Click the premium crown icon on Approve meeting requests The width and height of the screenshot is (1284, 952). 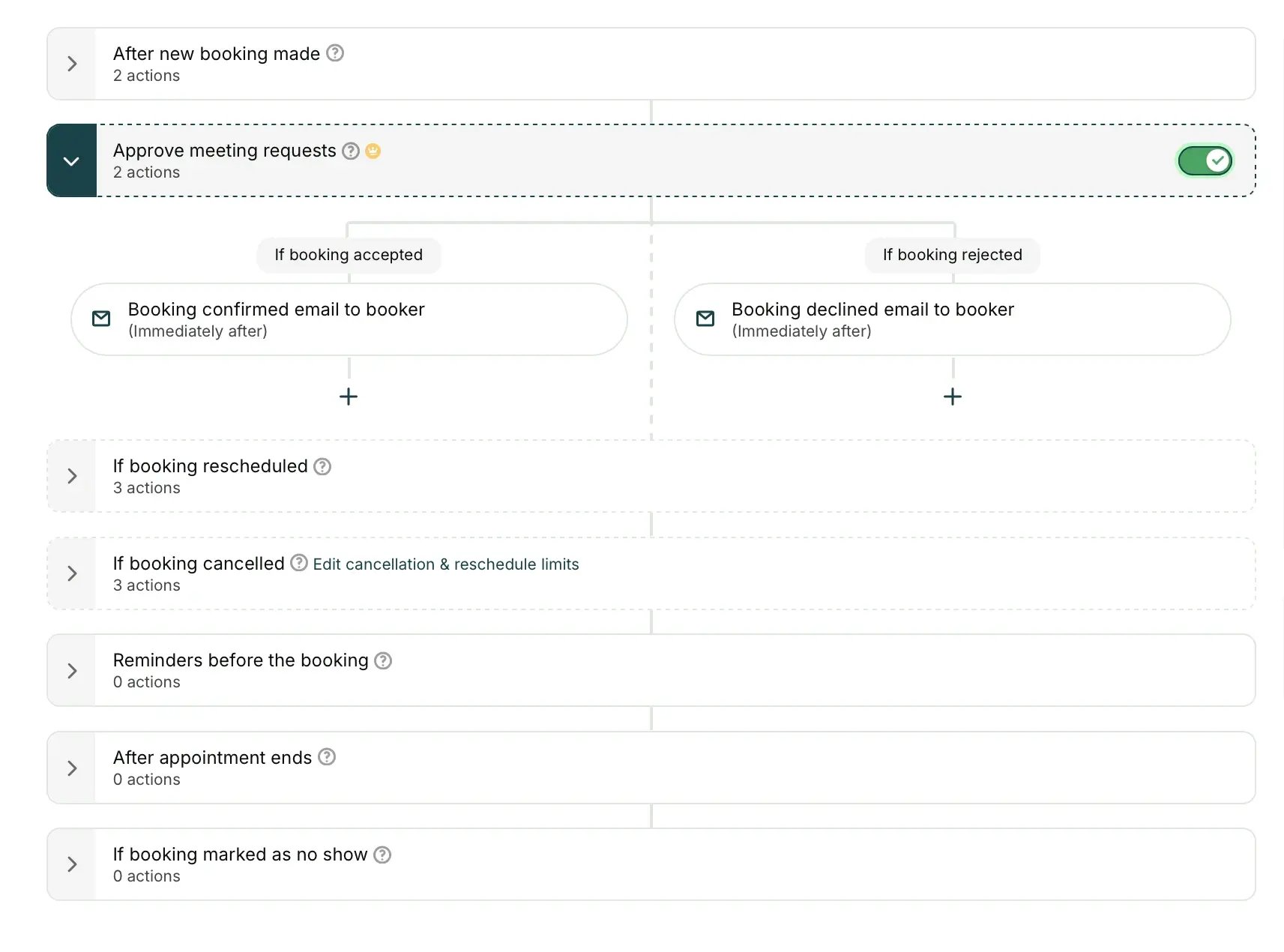tap(373, 151)
